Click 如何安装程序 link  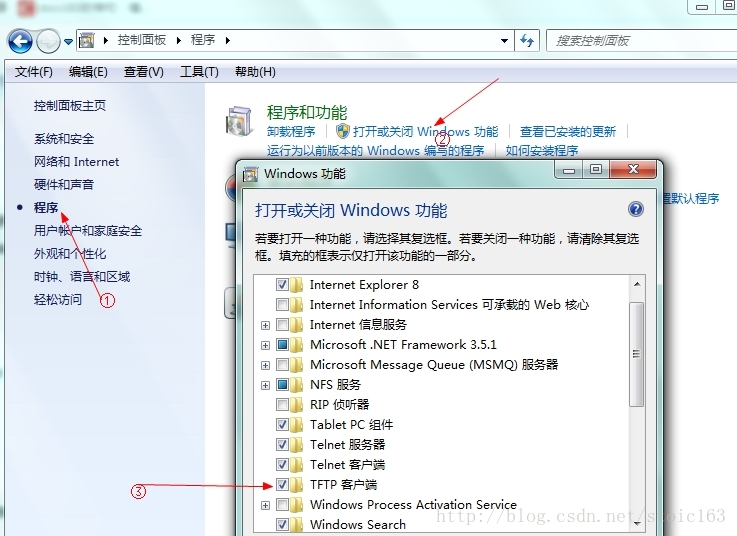click(x=542, y=150)
